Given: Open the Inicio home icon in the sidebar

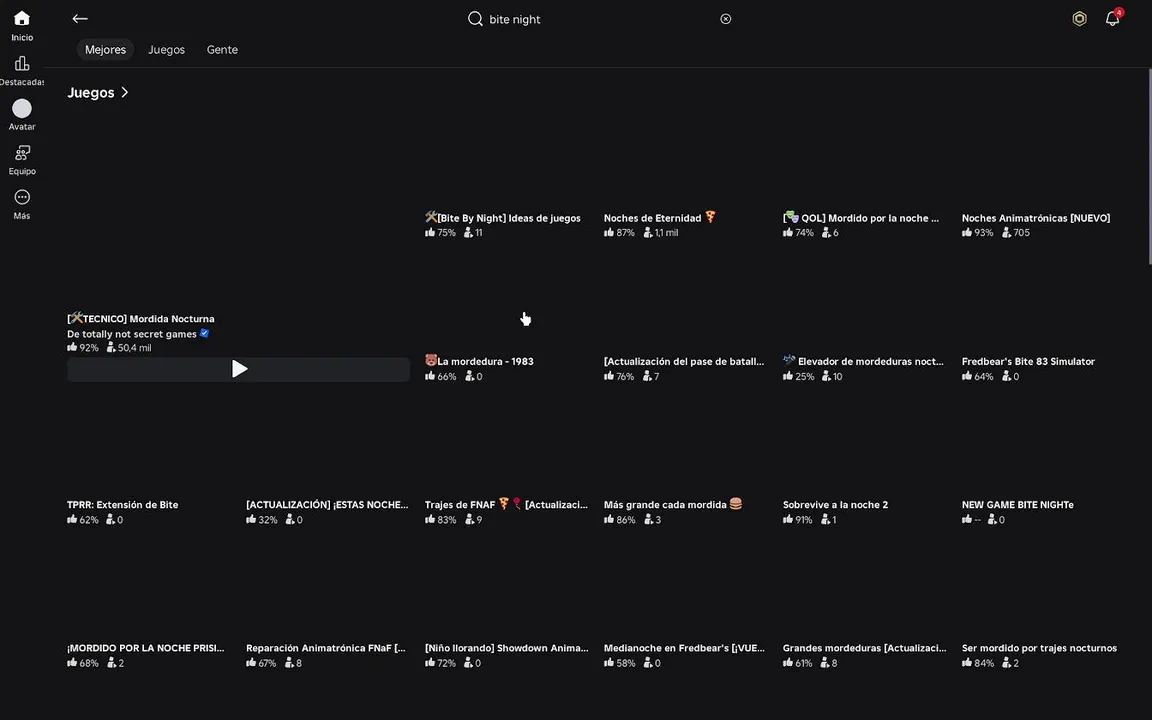Looking at the screenshot, I should (22, 18).
